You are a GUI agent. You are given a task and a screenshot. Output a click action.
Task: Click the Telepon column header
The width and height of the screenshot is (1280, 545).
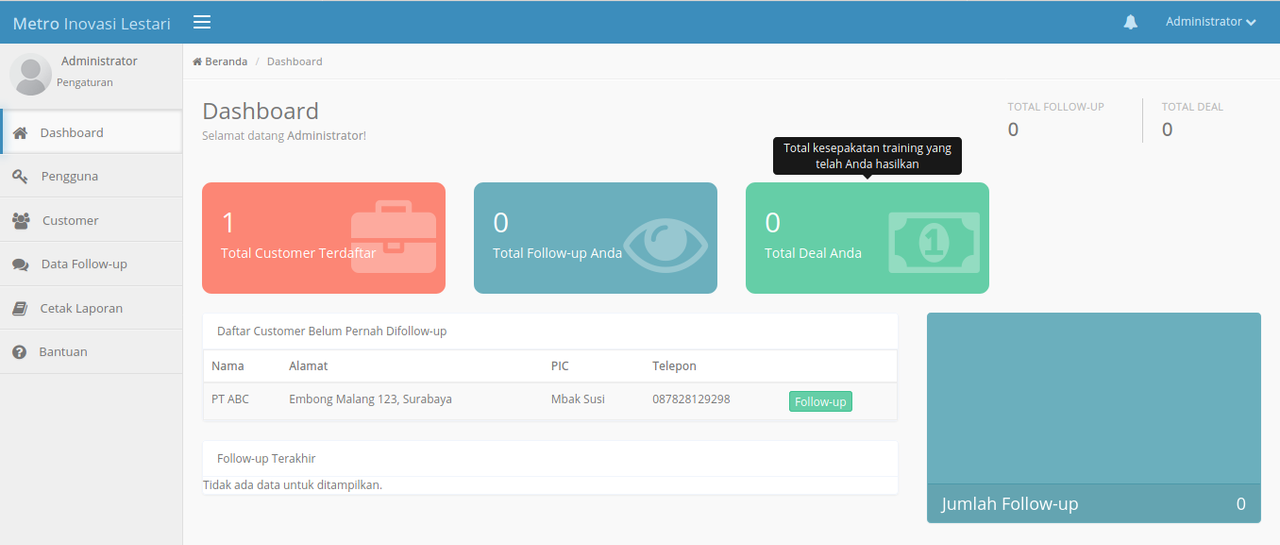(674, 366)
